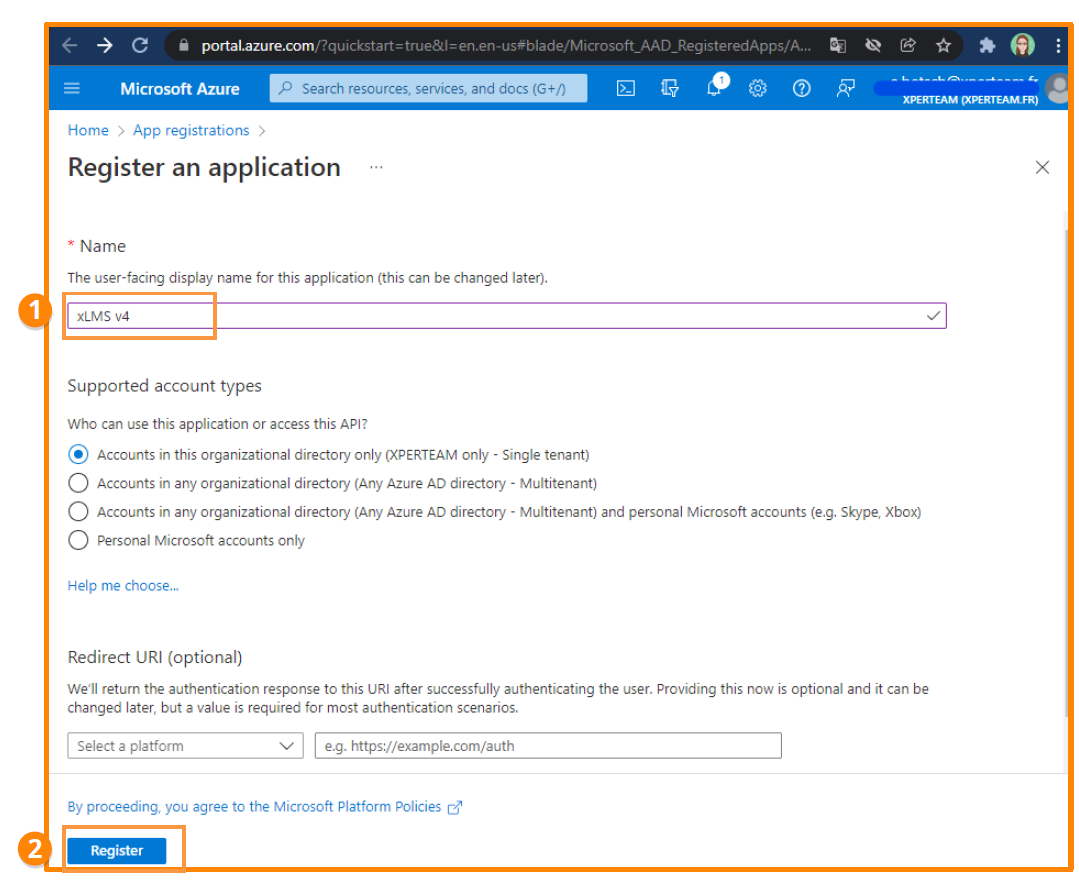Image resolution: width=1079 pixels, height=882 pixels.
Task: Open the ellipsis menu beside Register an application
Action: (x=376, y=167)
